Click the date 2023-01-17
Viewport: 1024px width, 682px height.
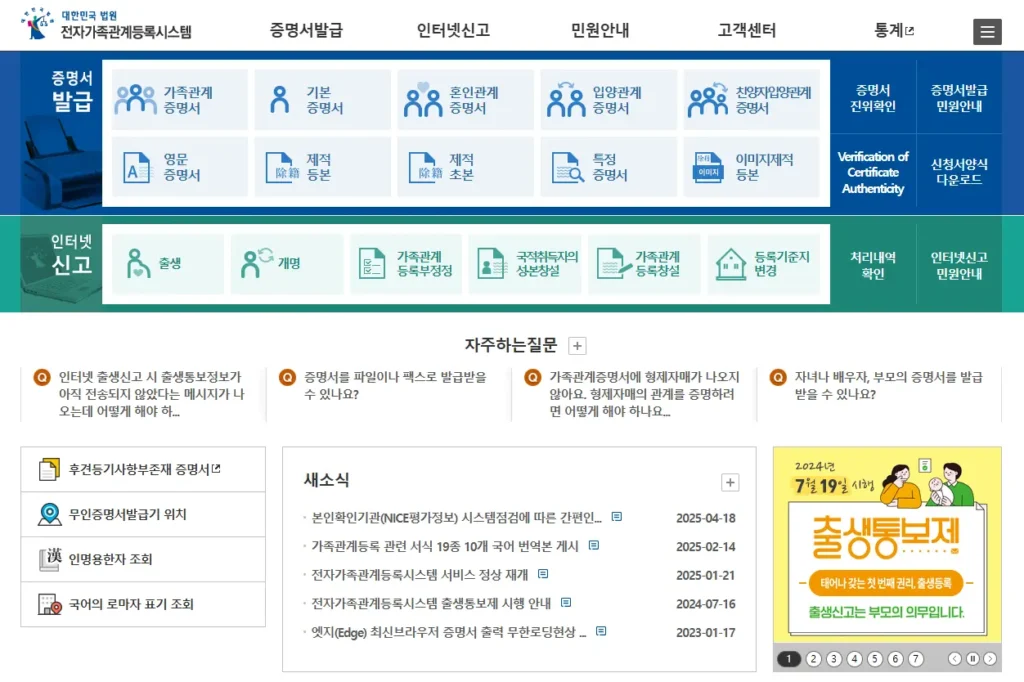705,633
